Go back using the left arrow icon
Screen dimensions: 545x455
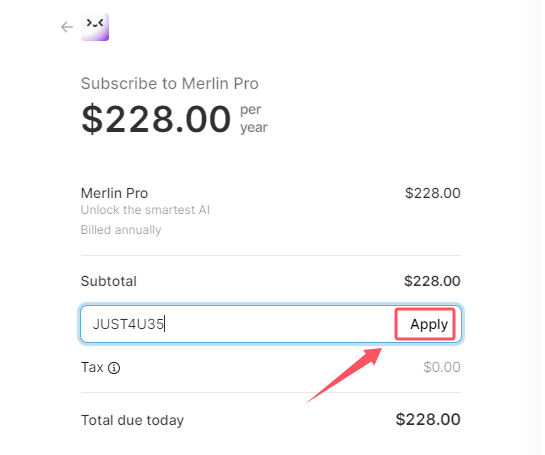point(67,27)
